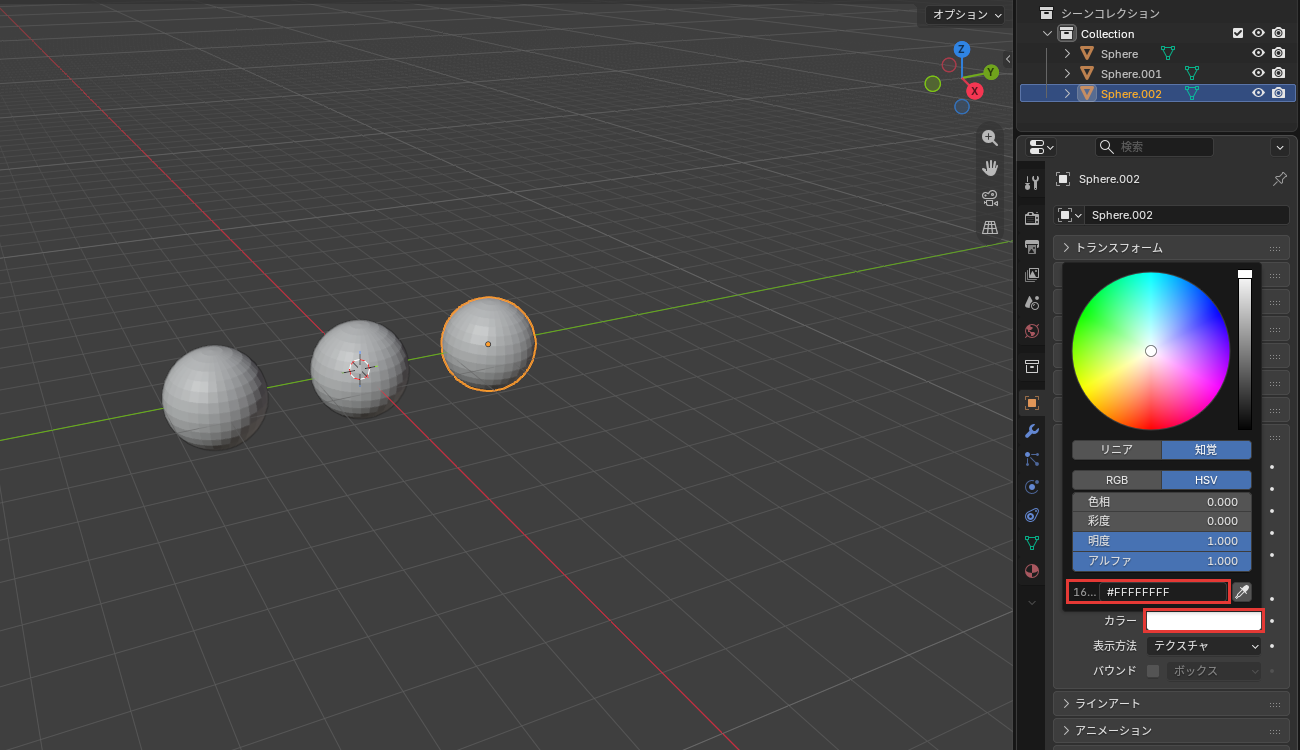This screenshot has height=750, width=1300.
Task: Hide Sphere.001 in viewport via eye
Action: [x=1259, y=73]
